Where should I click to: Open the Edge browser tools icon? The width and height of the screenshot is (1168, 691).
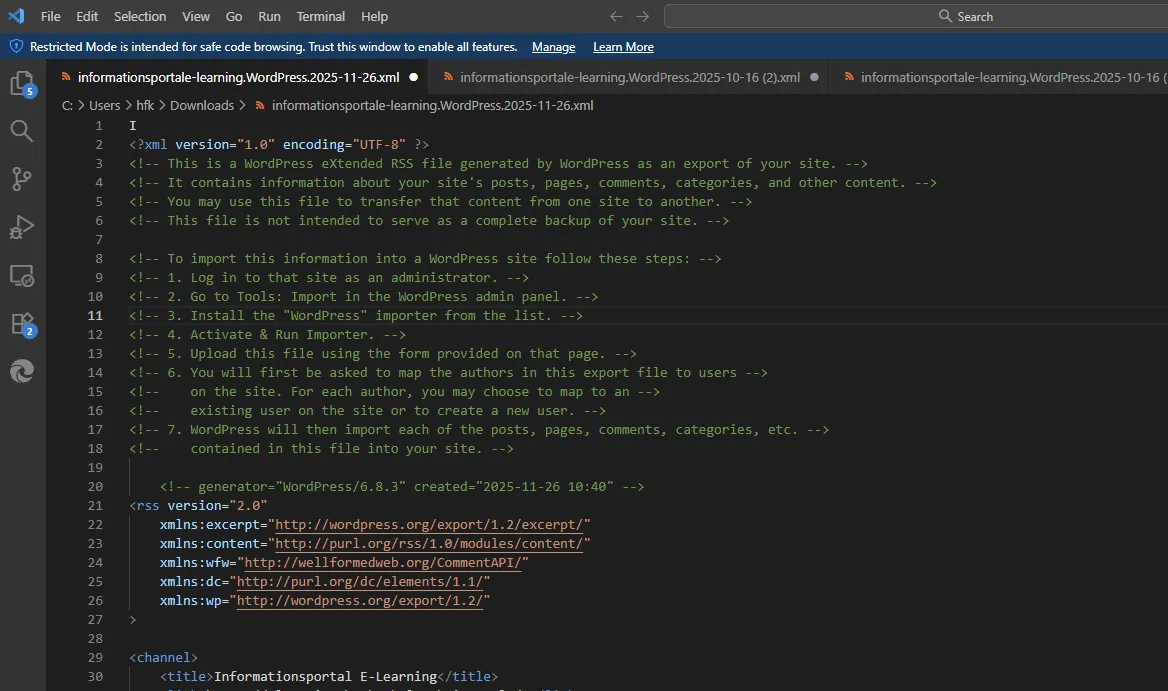pyautogui.click(x=22, y=371)
